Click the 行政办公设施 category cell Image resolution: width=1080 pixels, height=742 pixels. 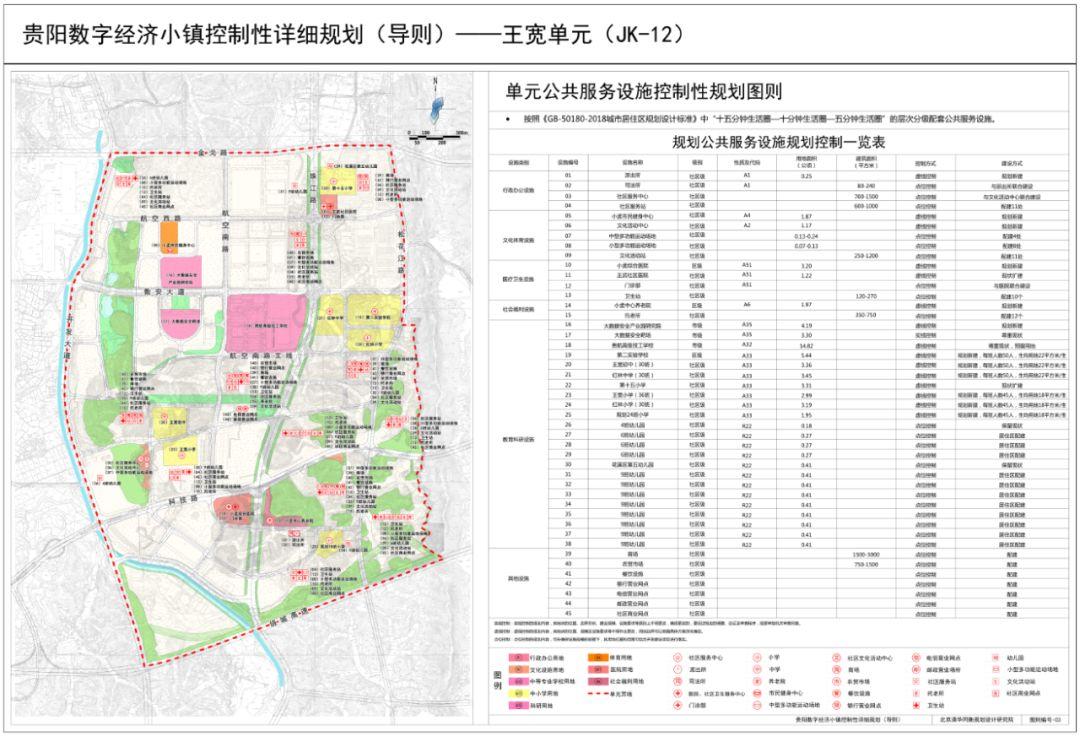pyautogui.click(x=519, y=191)
